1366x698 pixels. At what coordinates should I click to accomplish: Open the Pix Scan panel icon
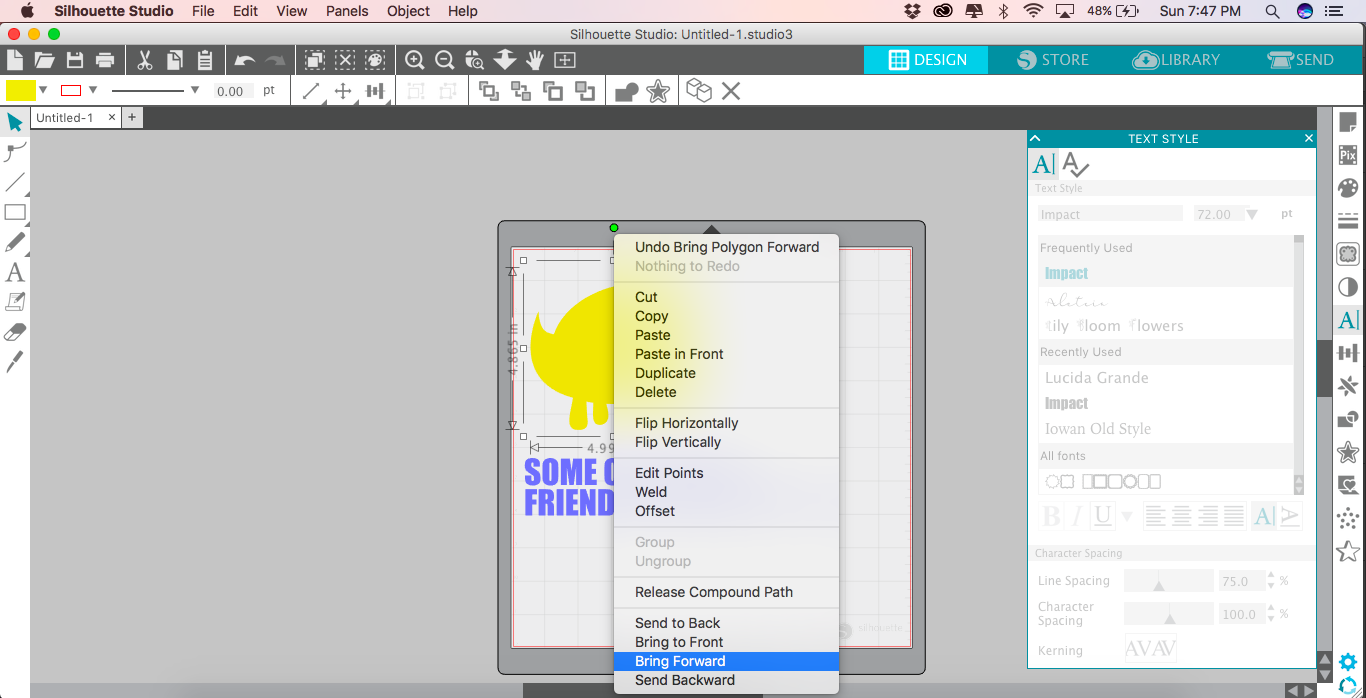click(x=1348, y=155)
